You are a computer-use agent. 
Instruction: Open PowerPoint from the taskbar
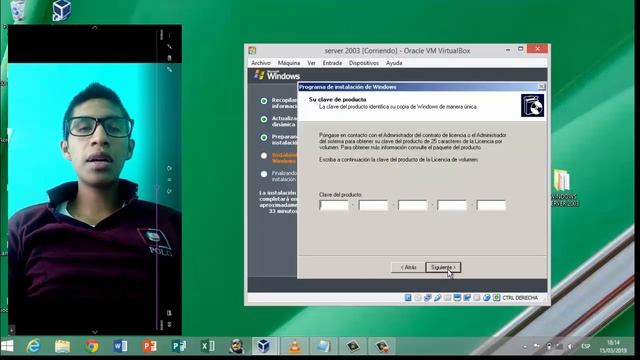150,347
